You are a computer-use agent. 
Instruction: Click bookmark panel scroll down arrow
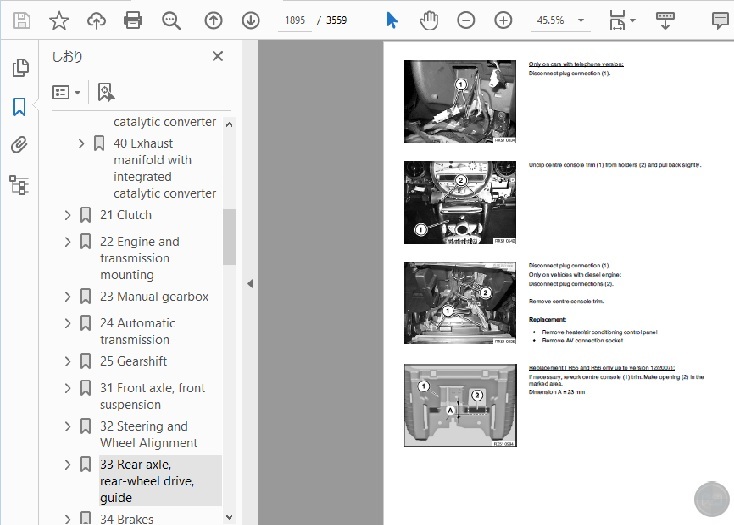[229, 517]
